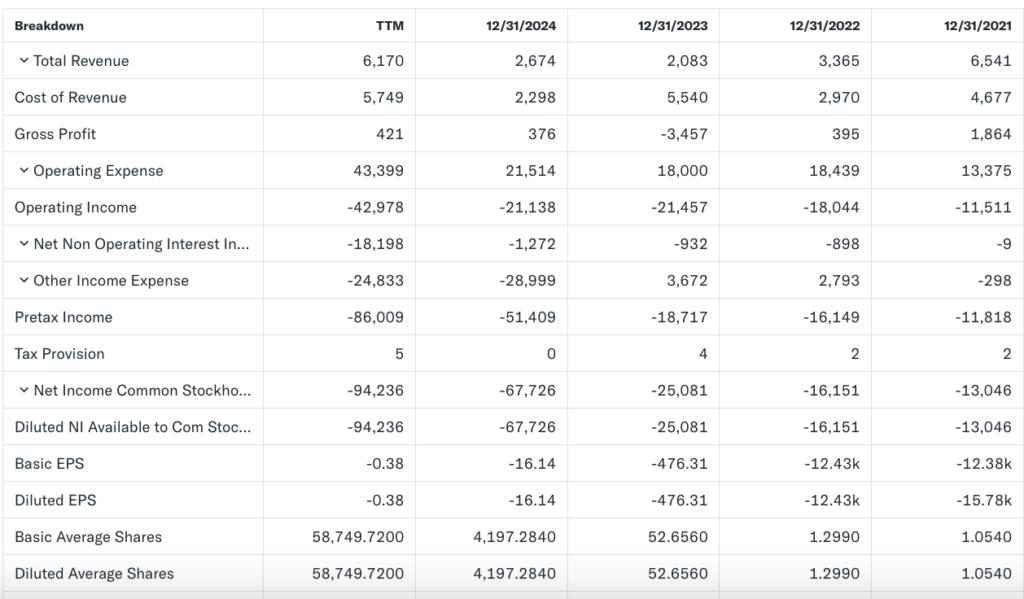1024x599 pixels.
Task: Select the Pretax Income row label
Action: (x=63, y=318)
